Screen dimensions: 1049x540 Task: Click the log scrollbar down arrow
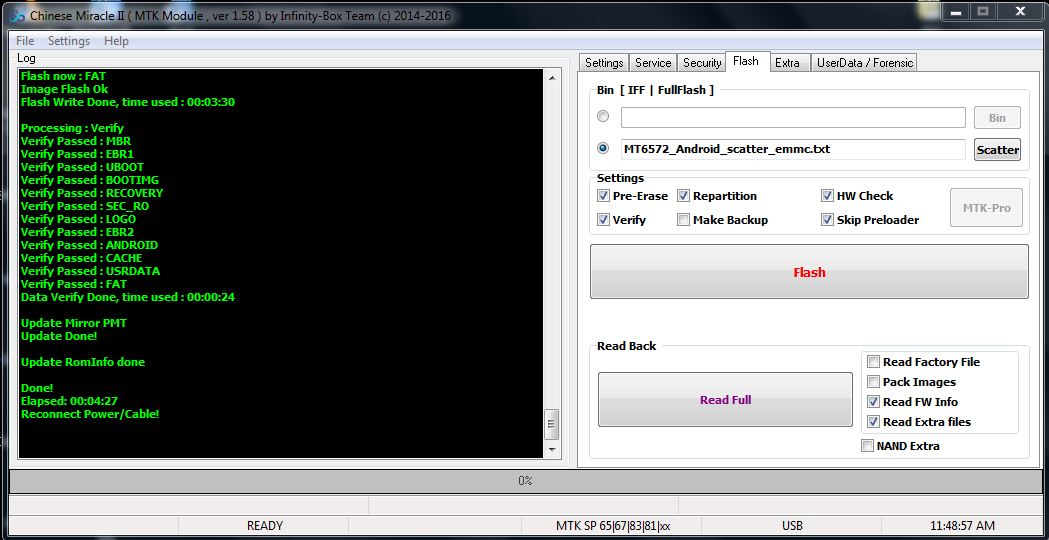coord(552,450)
